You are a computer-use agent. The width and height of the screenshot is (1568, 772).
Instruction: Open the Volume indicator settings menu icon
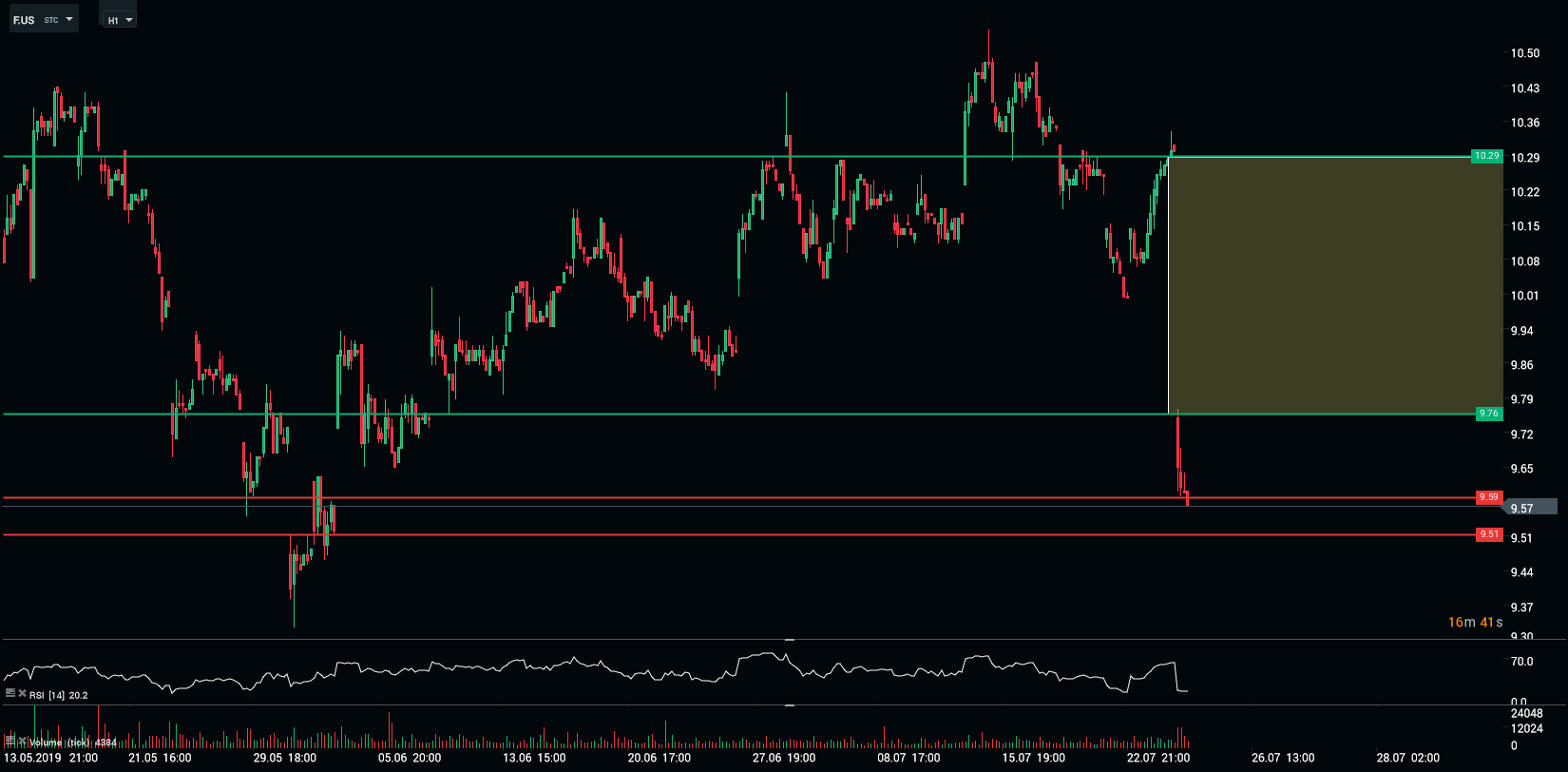pyautogui.click(x=10, y=742)
